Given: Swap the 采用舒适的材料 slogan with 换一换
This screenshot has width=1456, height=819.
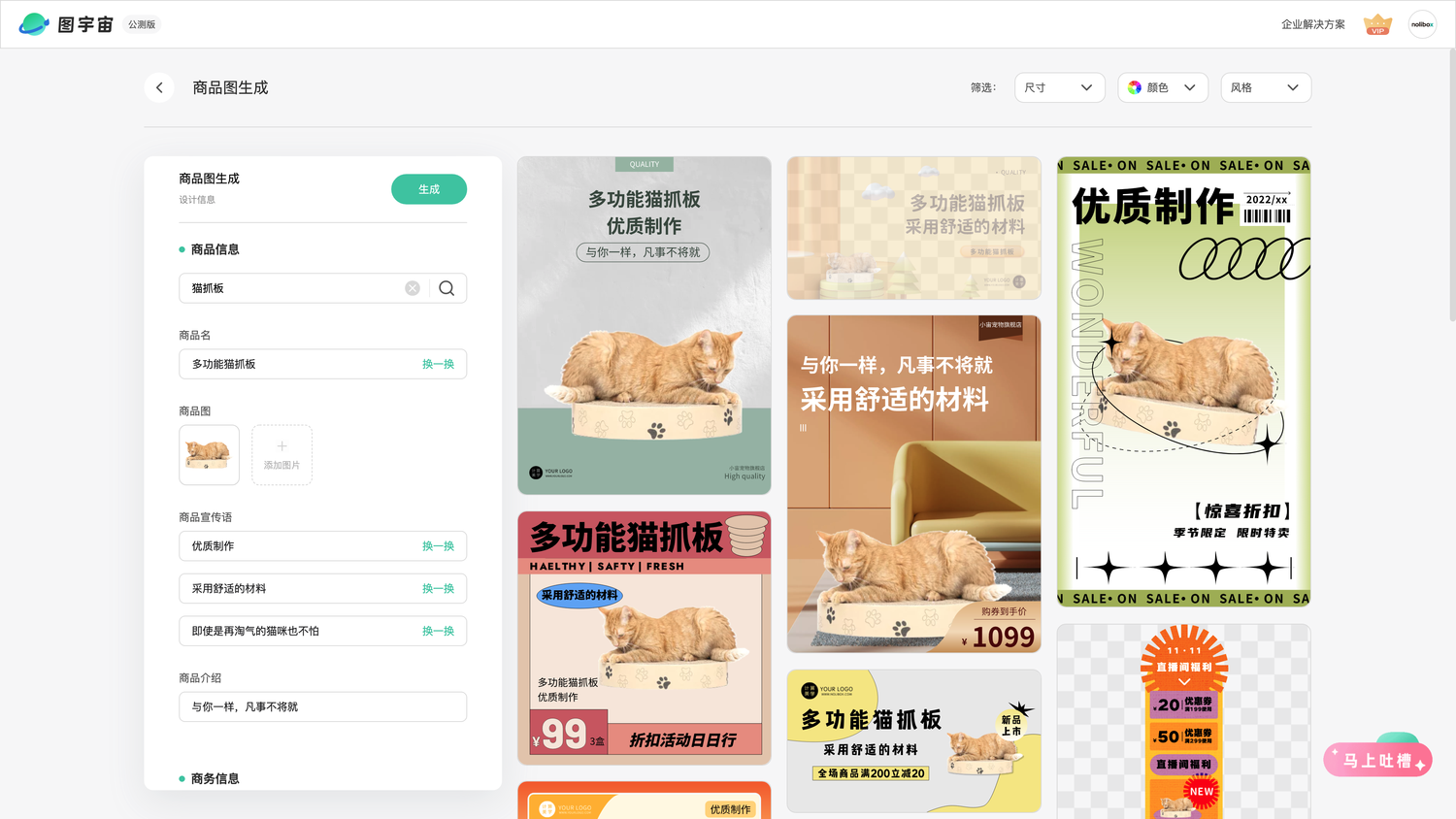Looking at the screenshot, I should click(x=438, y=588).
